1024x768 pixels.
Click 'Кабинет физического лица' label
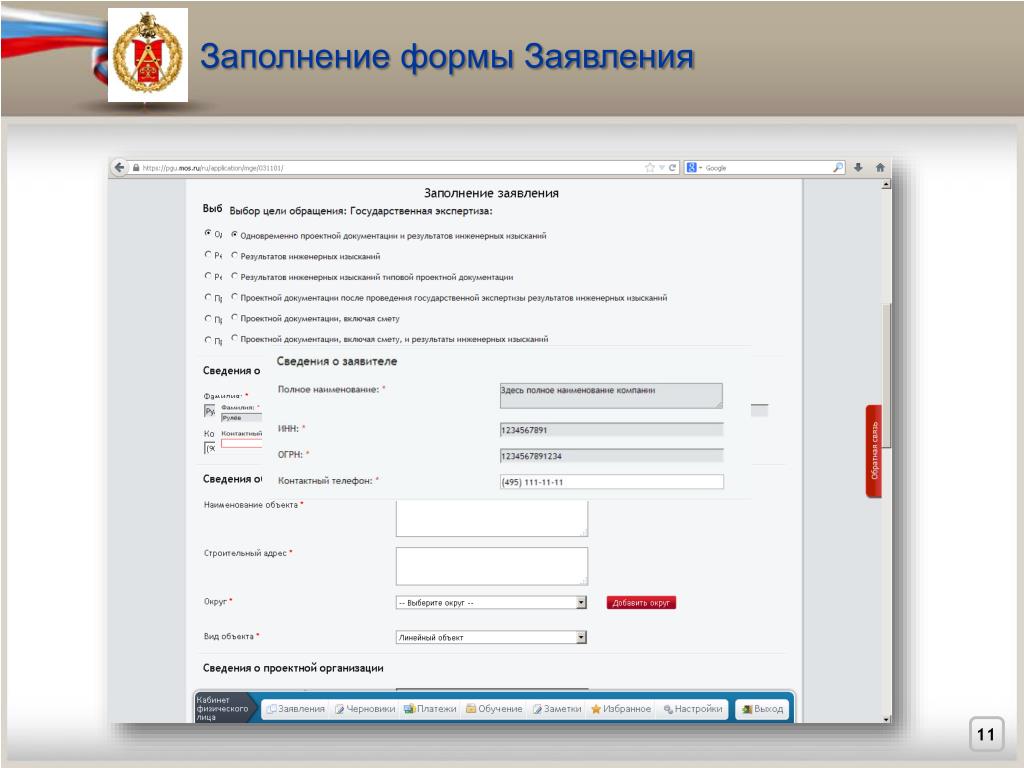pyautogui.click(x=222, y=709)
